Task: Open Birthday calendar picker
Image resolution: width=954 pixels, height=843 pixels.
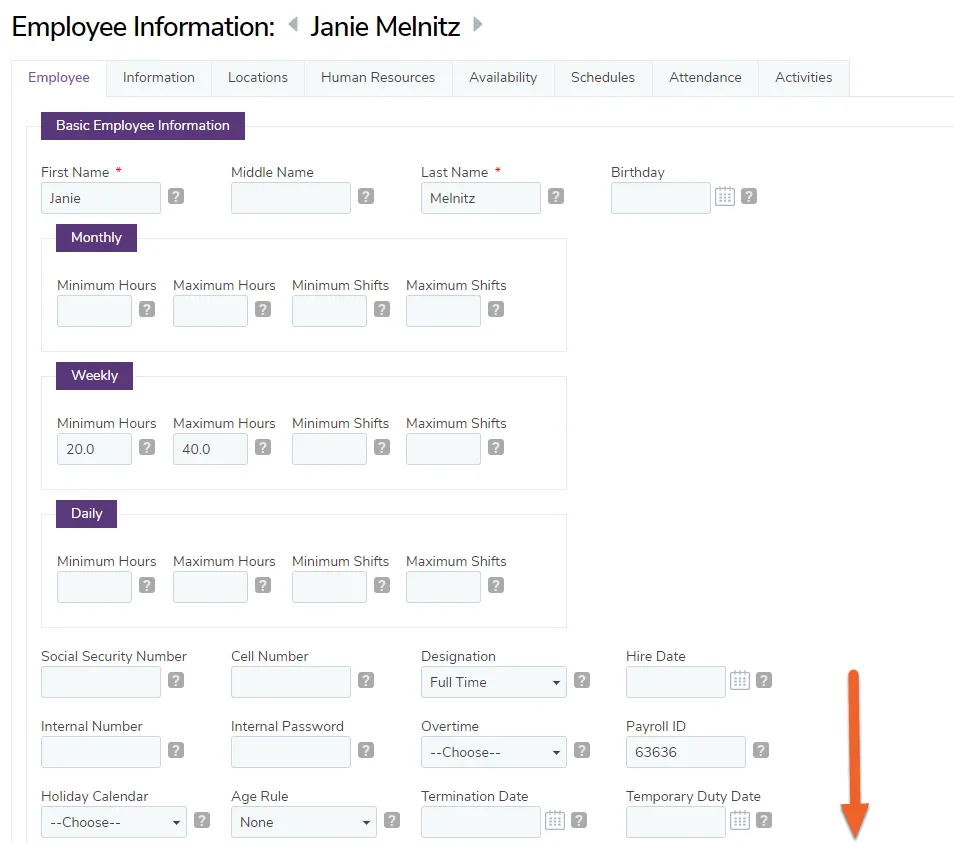Action: pos(725,196)
